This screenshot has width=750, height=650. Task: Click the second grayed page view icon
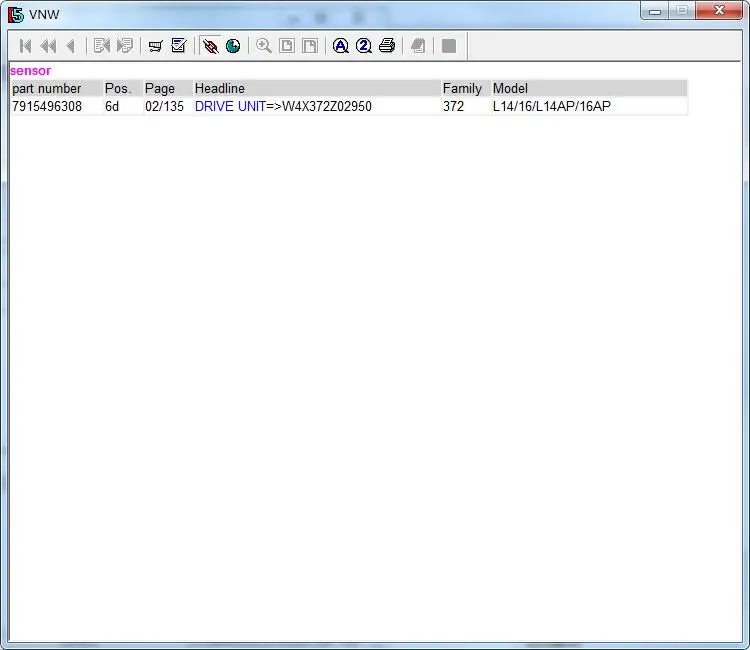310,46
